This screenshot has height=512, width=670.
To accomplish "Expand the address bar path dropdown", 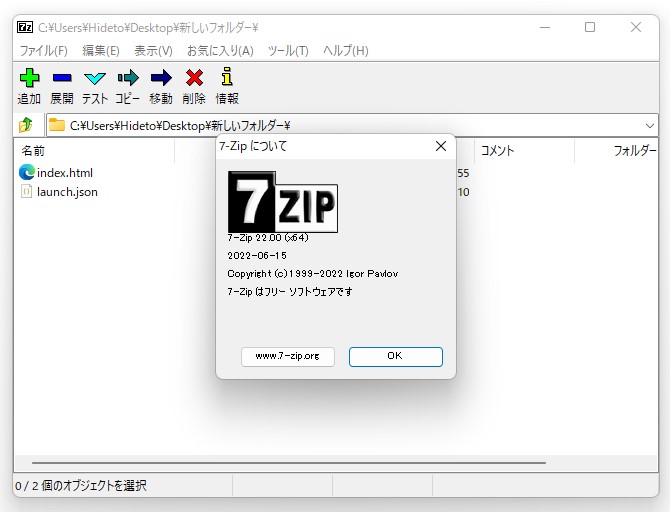I will tap(649, 126).
